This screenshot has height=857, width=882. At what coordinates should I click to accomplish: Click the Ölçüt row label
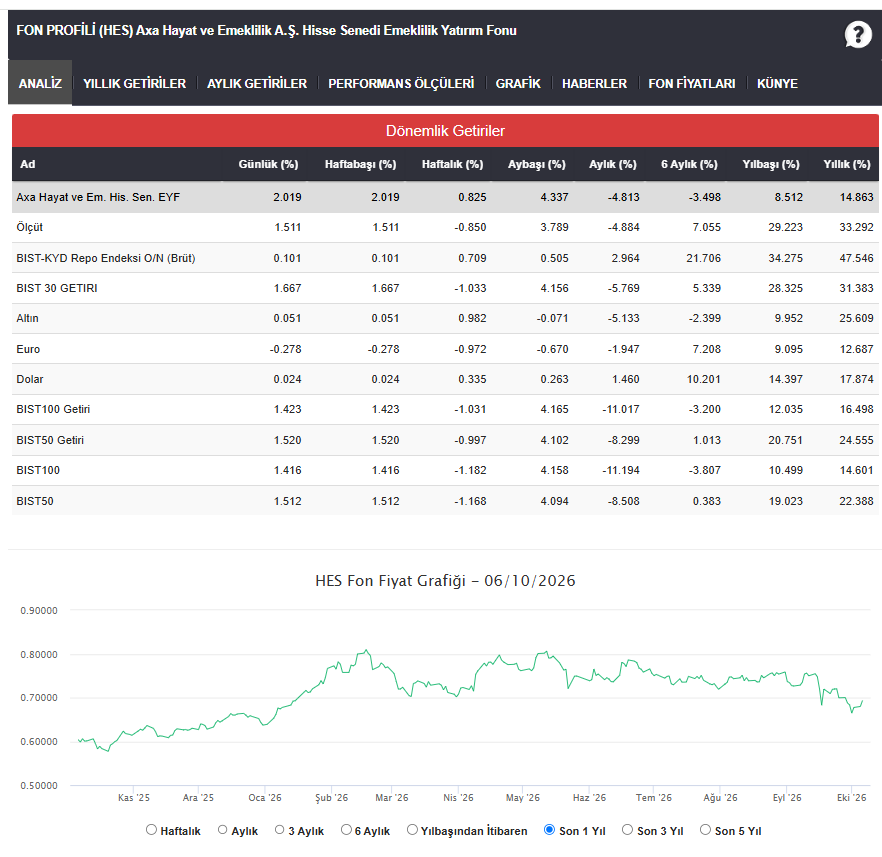(30, 227)
